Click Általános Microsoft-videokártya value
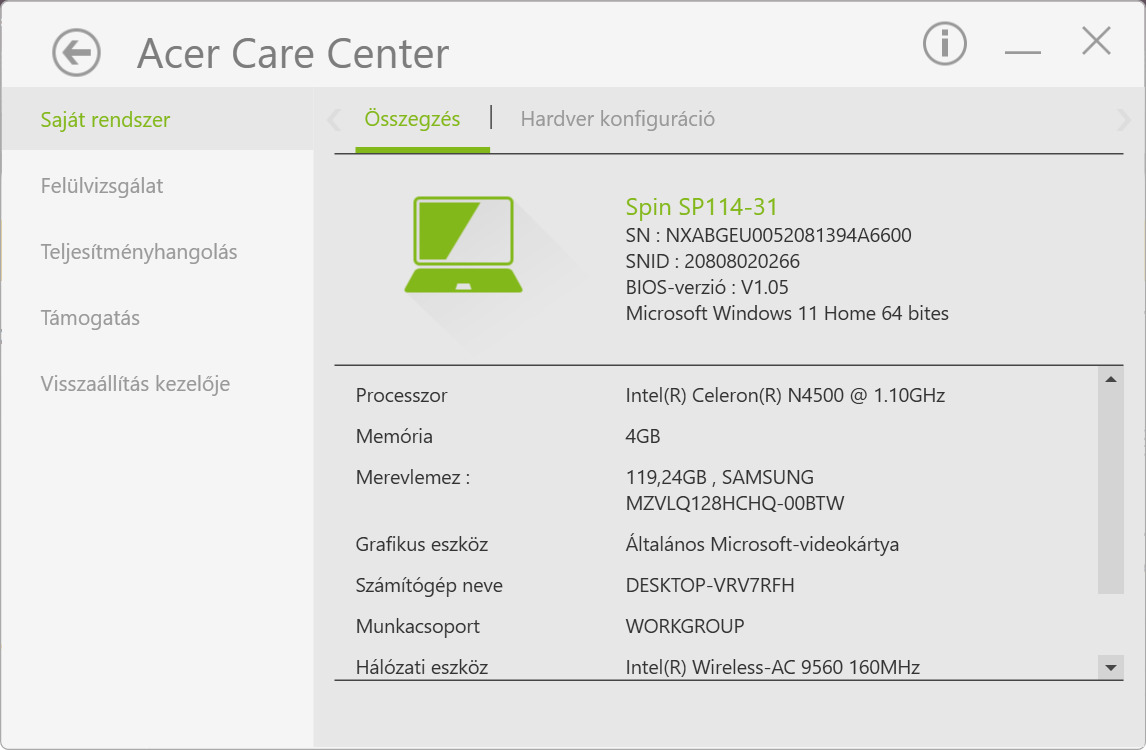The width and height of the screenshot is (1146, 750). [762, 545]
